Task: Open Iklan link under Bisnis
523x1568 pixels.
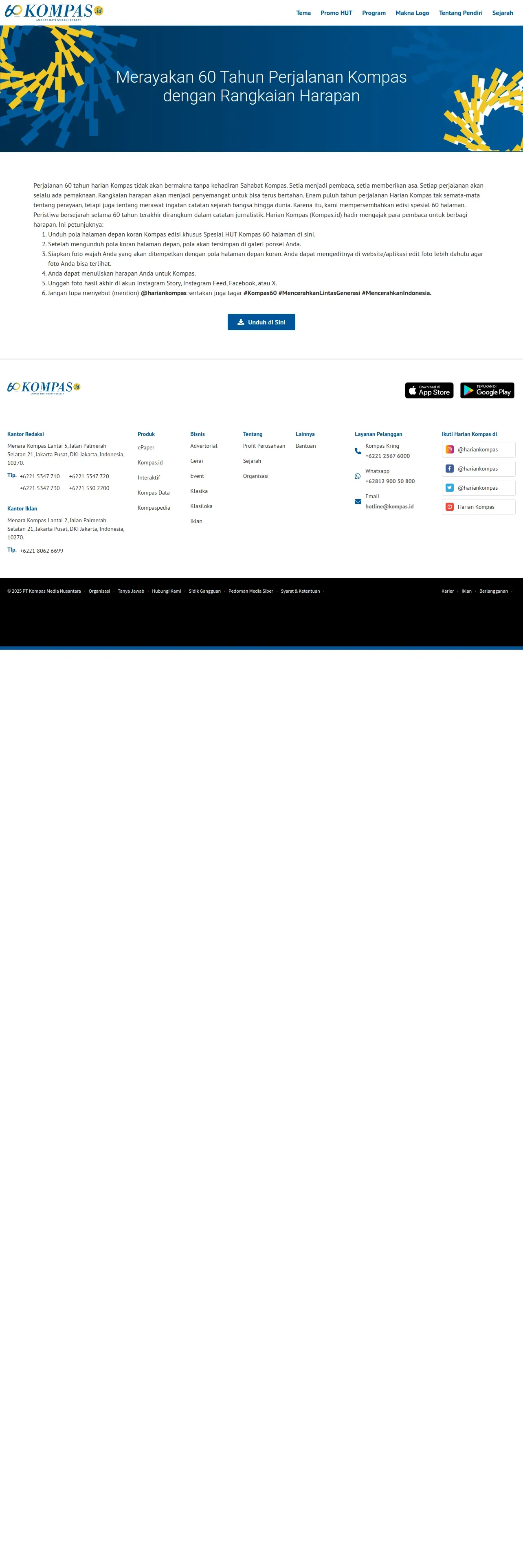Action: click(x=196, y=521)
